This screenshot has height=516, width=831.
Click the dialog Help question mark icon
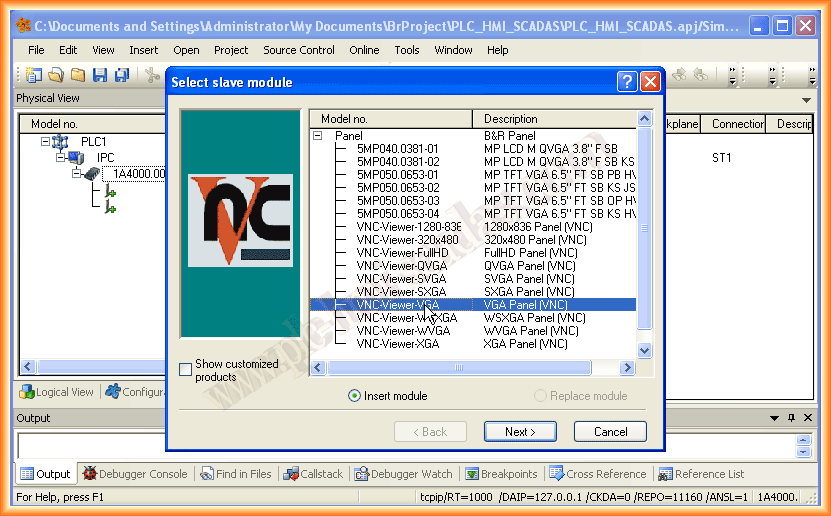[x=627, y=82]
